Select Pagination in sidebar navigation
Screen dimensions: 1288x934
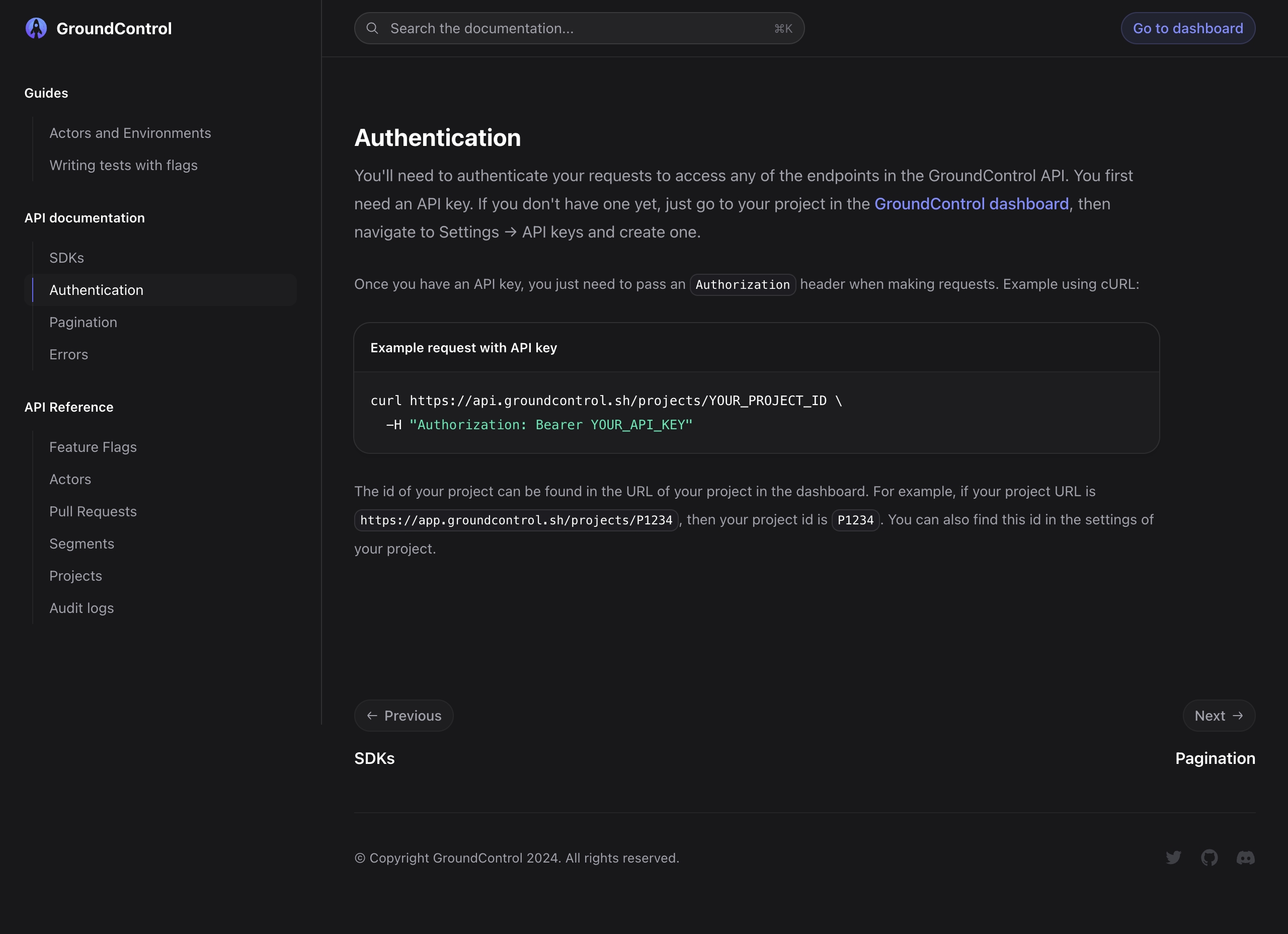click(83, 322)
